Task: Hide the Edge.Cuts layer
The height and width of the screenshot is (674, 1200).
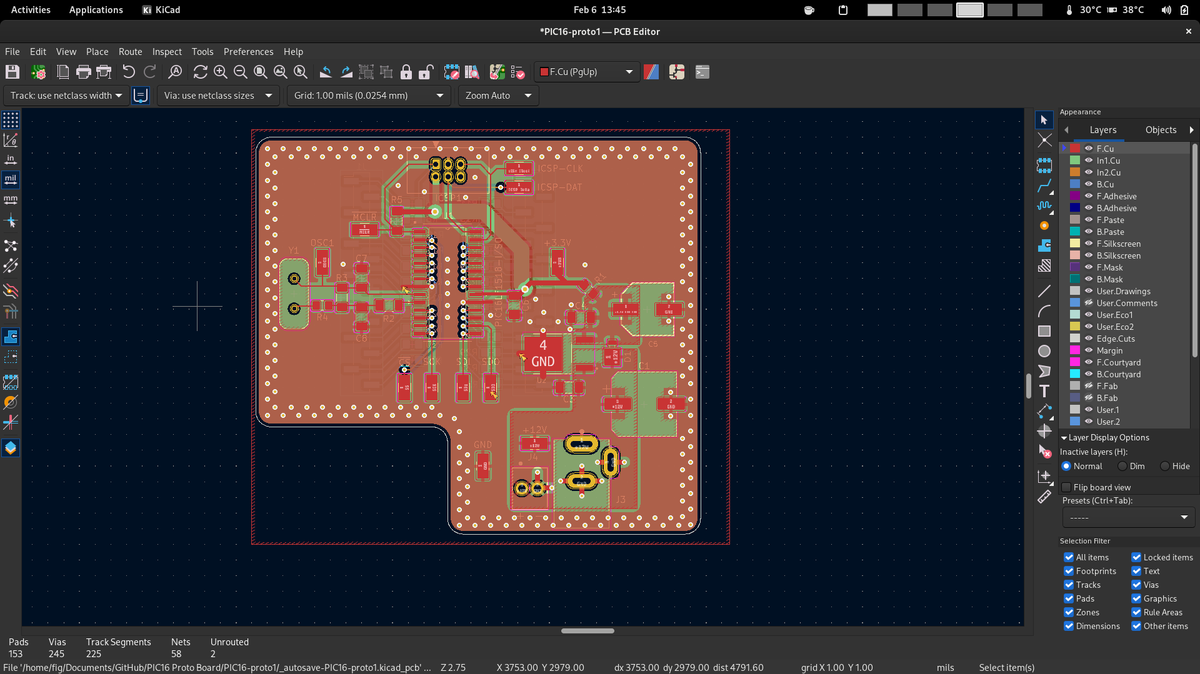Action: click(1088, 339)
